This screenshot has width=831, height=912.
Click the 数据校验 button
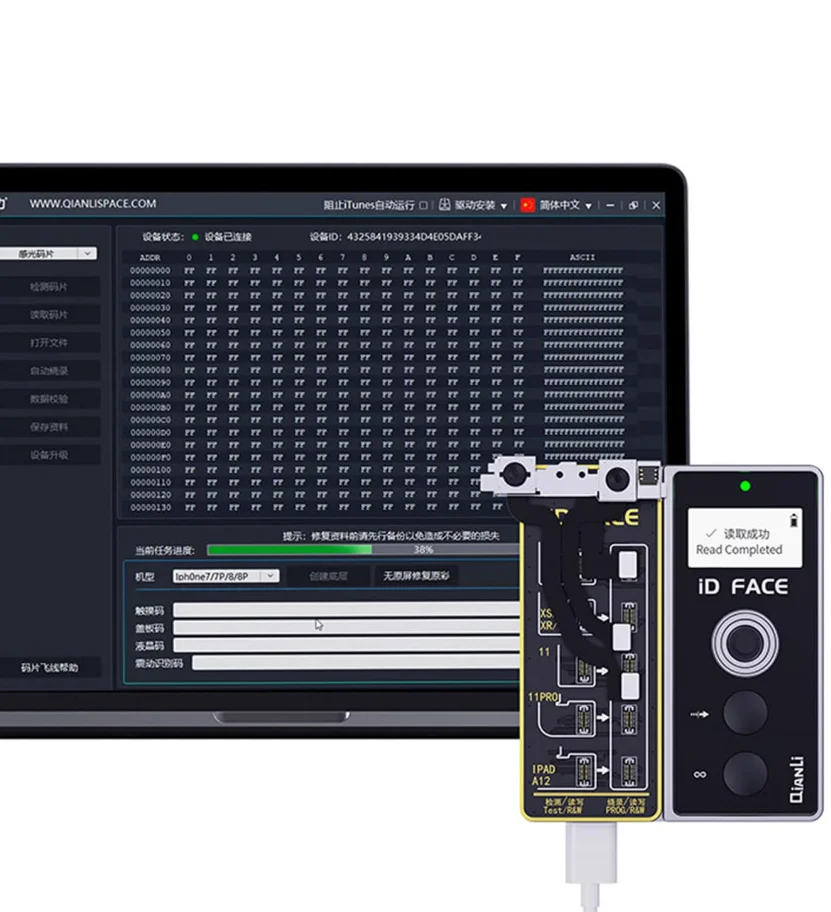[x=49, y=398]
